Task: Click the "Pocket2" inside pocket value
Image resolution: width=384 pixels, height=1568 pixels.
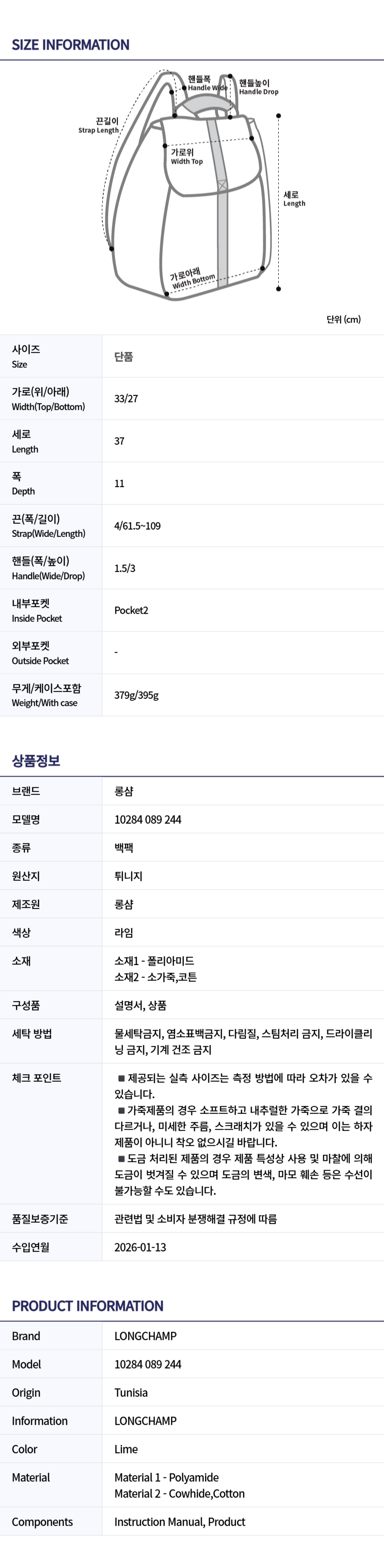Action: coord(132,611)
